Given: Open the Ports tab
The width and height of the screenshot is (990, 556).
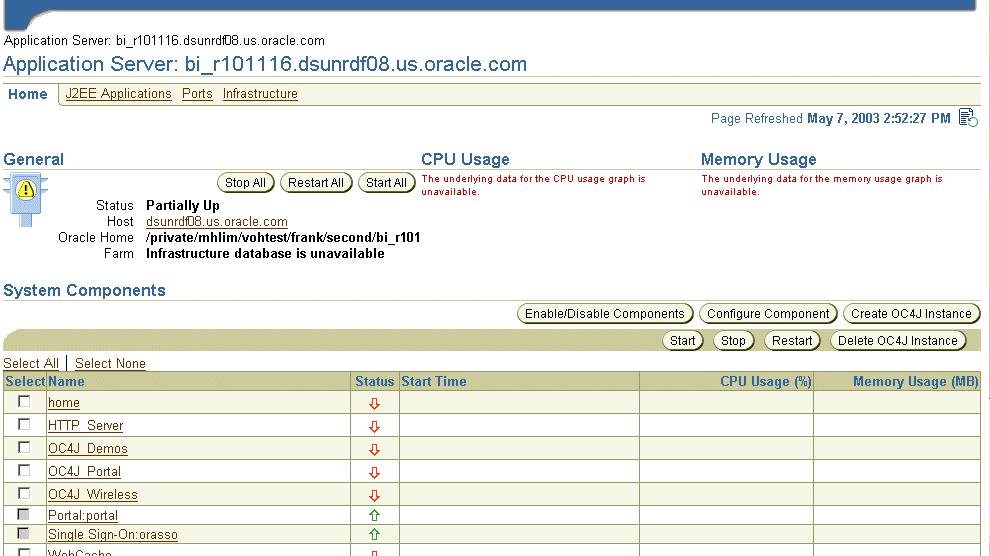Looking at the screenshot, I should tap(197, 93).
